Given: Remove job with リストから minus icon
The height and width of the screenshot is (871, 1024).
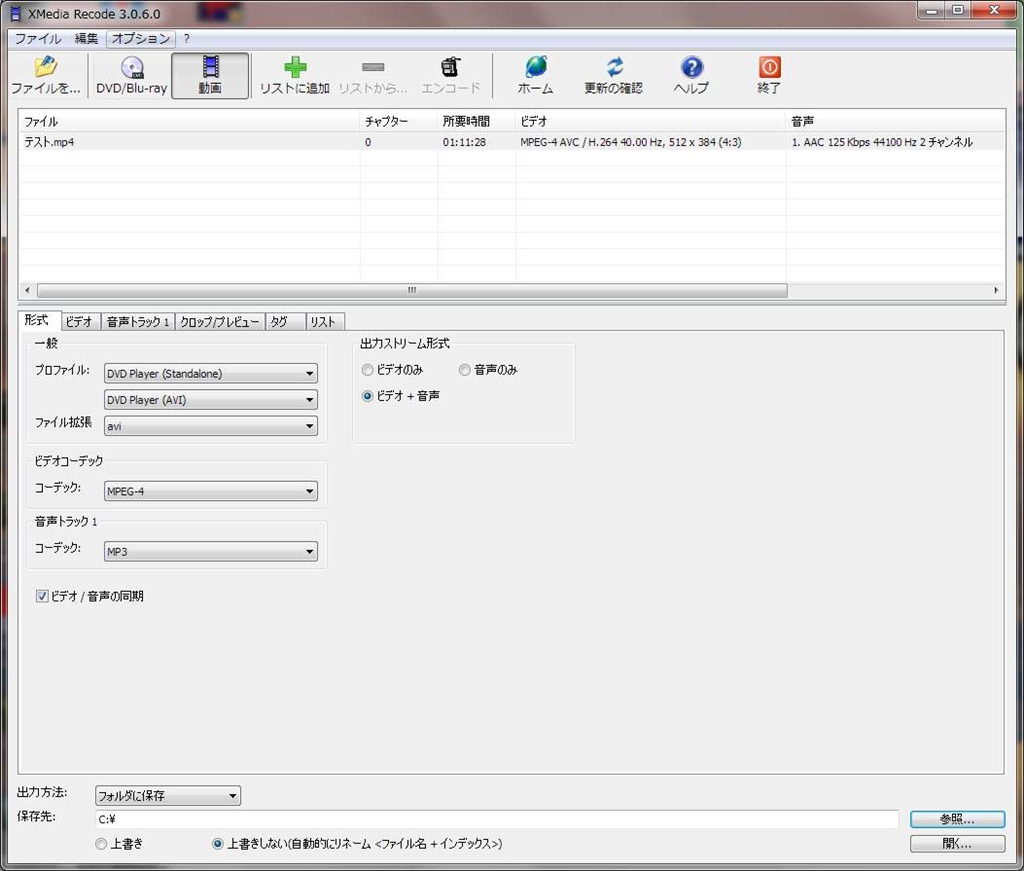Looking at the screenshot, I should coord(373,75).
